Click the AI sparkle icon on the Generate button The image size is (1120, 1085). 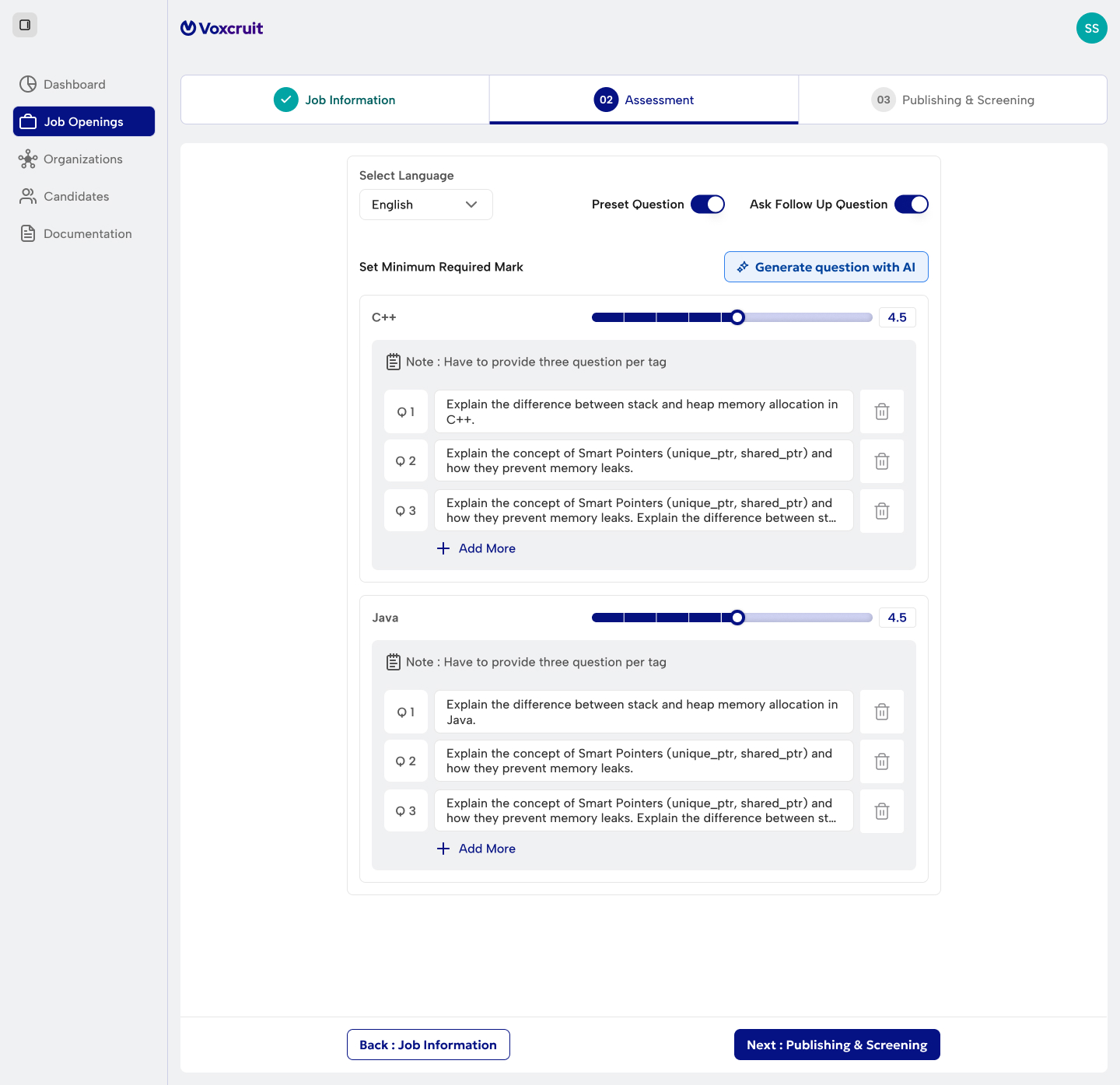click(x=743, y=267)
